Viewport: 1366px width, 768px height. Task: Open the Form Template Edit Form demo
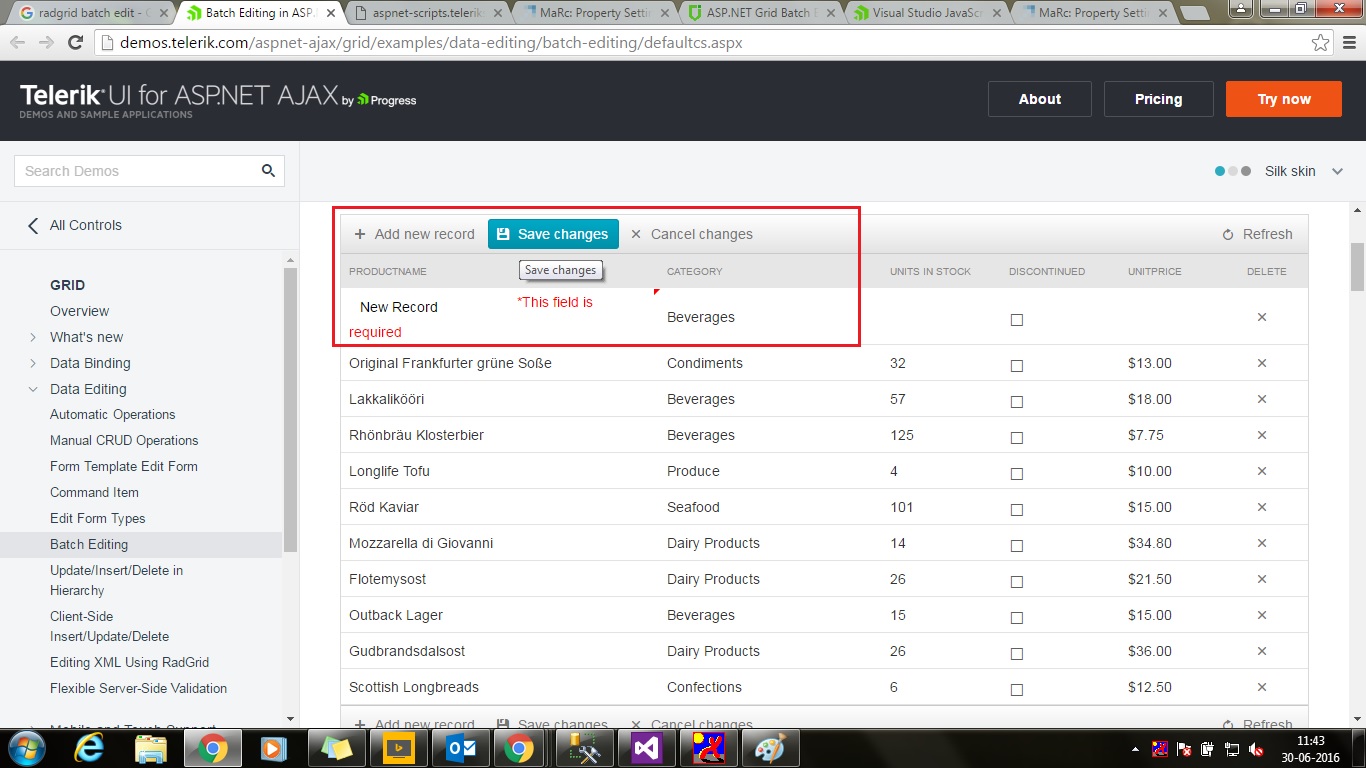(124, 466)
